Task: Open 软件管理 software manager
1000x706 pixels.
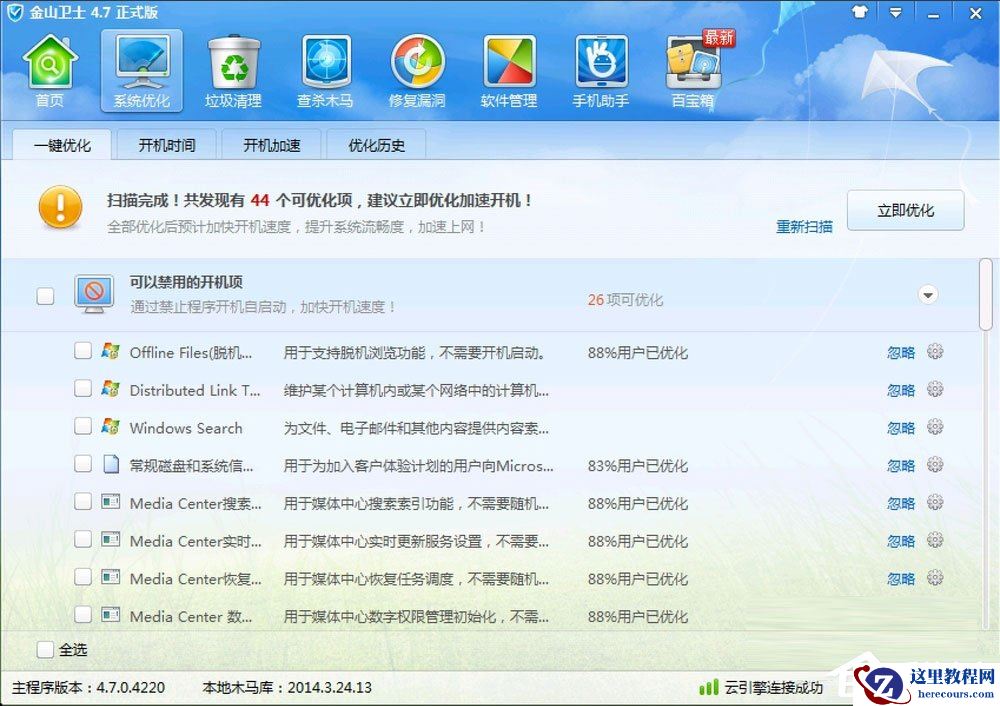Action: tap(508, 70)
